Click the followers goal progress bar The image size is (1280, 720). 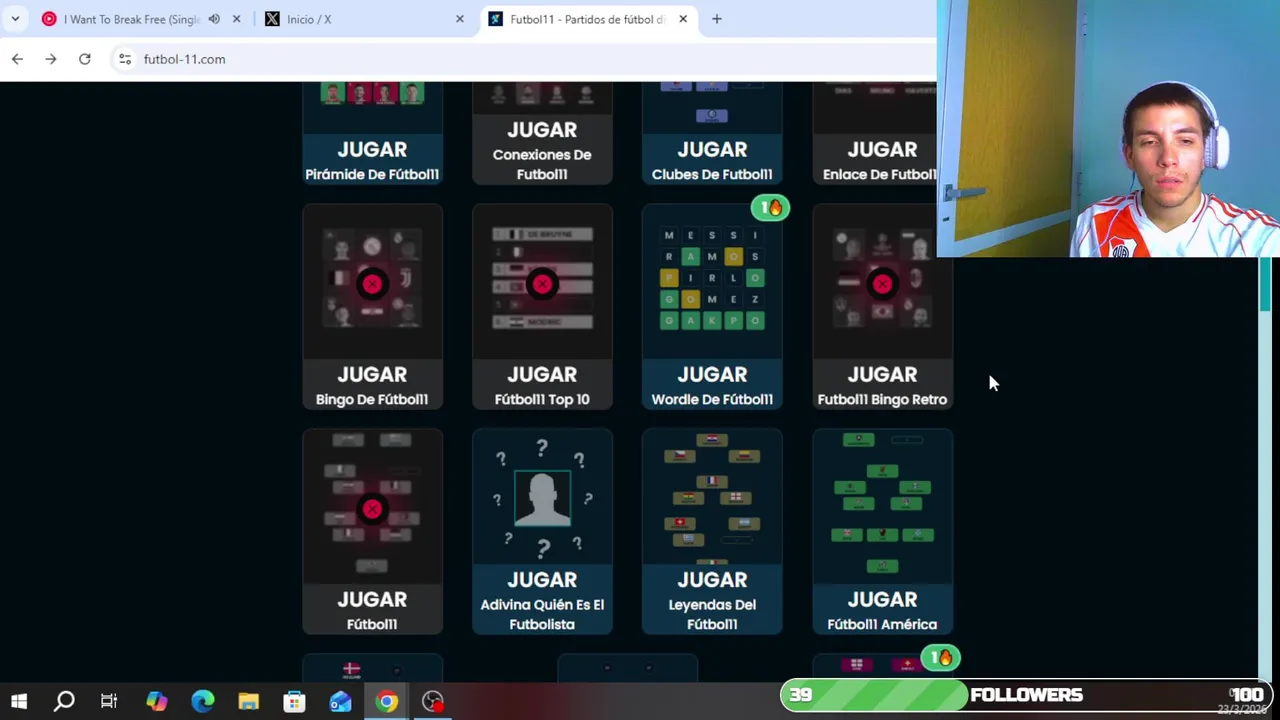pyautogui.click(x=1024, y=695)
